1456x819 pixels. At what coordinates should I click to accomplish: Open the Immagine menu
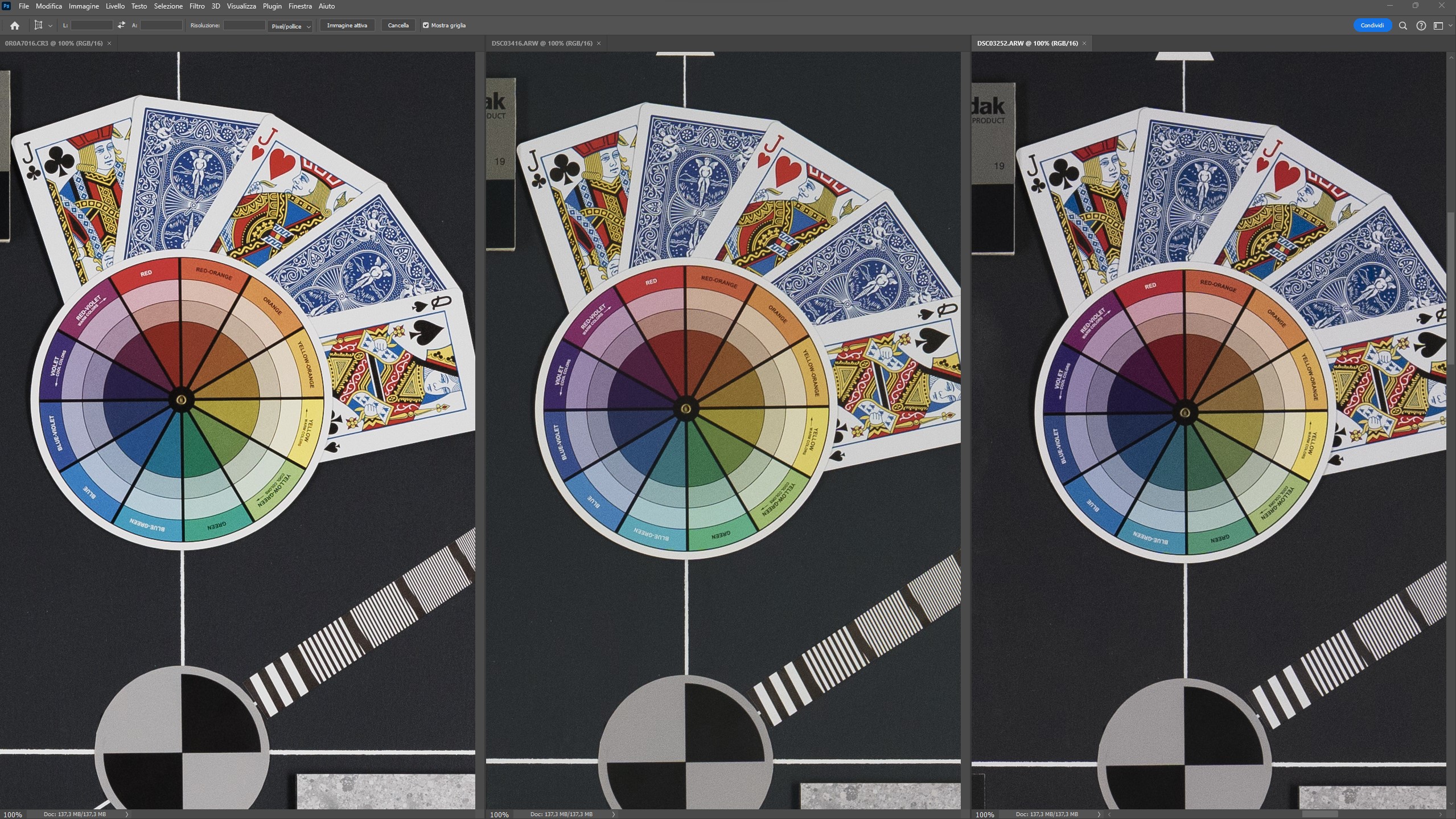84,6
